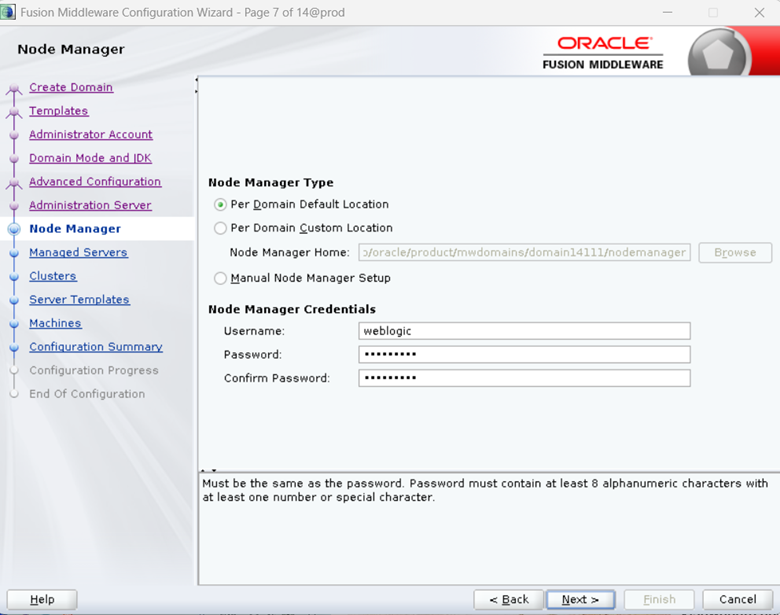Select Per Domain Custom Location radio button

(x=220, y=228)
